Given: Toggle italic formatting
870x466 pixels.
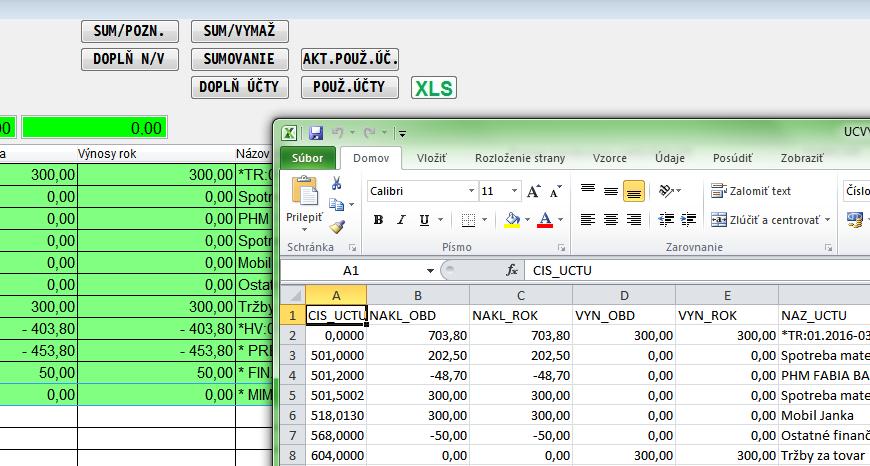Looking at the screenshot, I should pyautogui.click(x=401, y=220).
